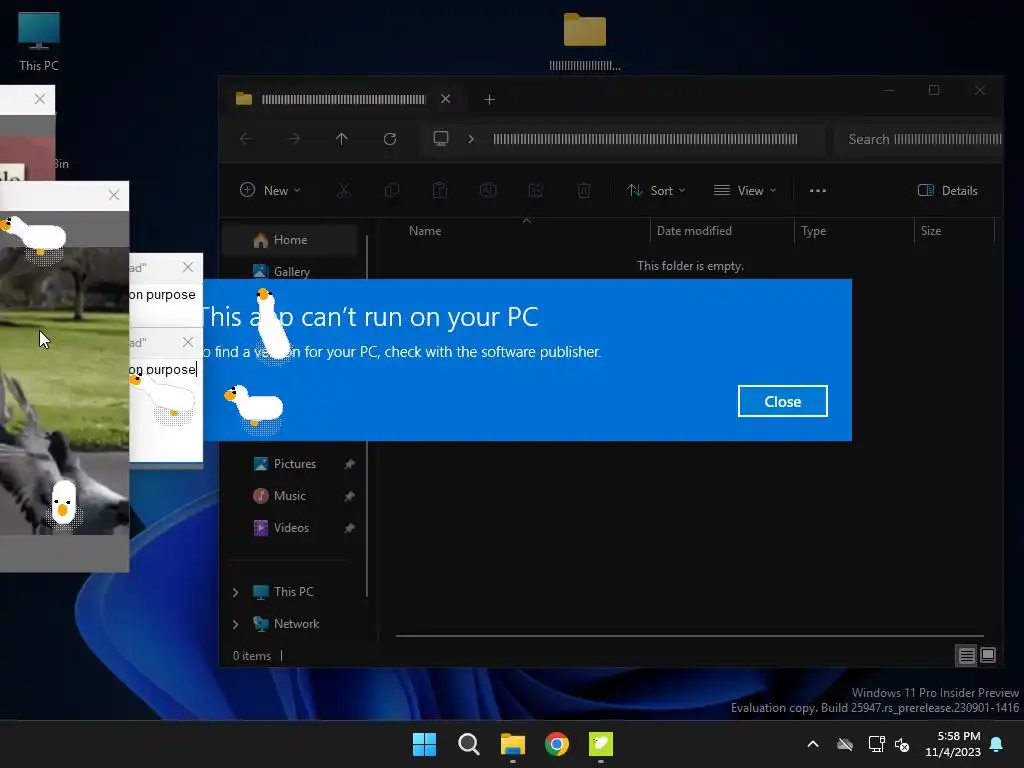This screenshot has height=768, width=1024.
Task: Expand the address bar breadcrumb chevron
Action: 471,139
